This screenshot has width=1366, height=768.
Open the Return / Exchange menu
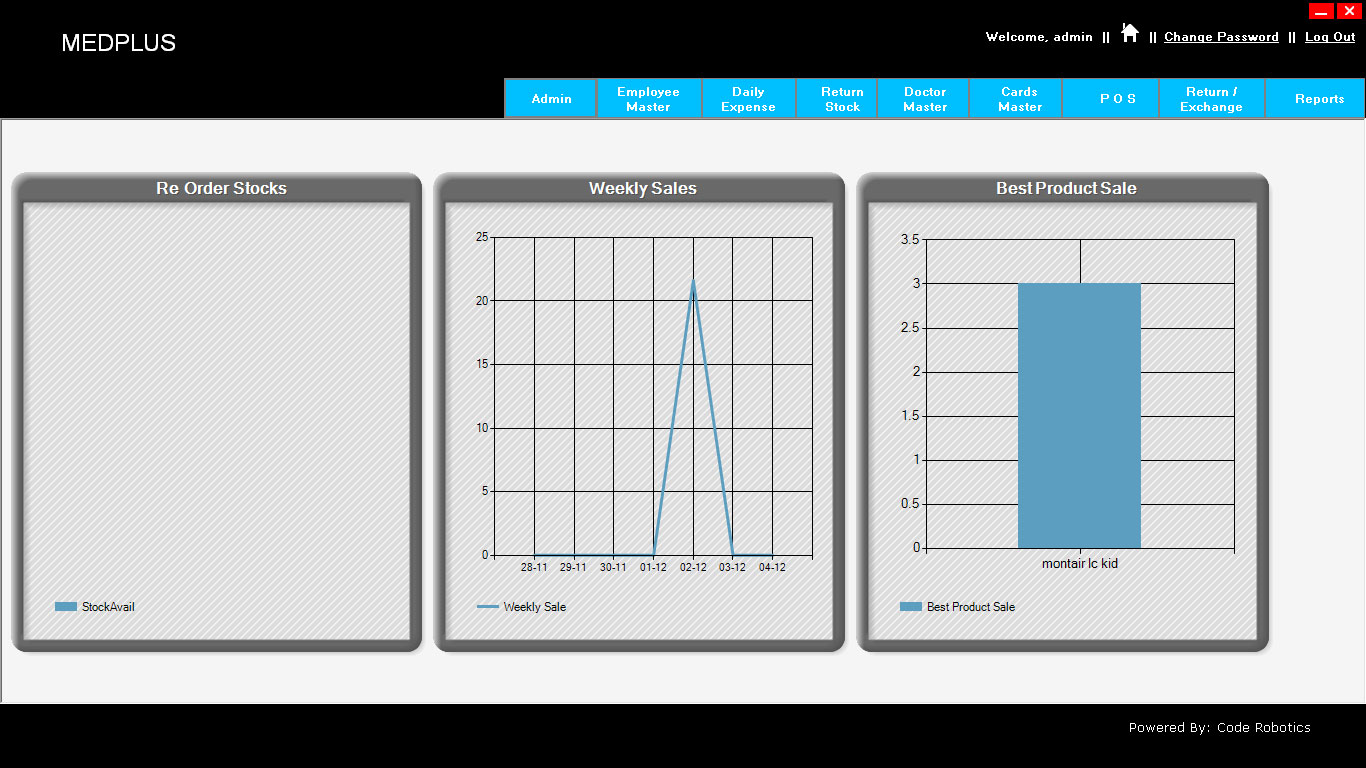(1211, 99)
